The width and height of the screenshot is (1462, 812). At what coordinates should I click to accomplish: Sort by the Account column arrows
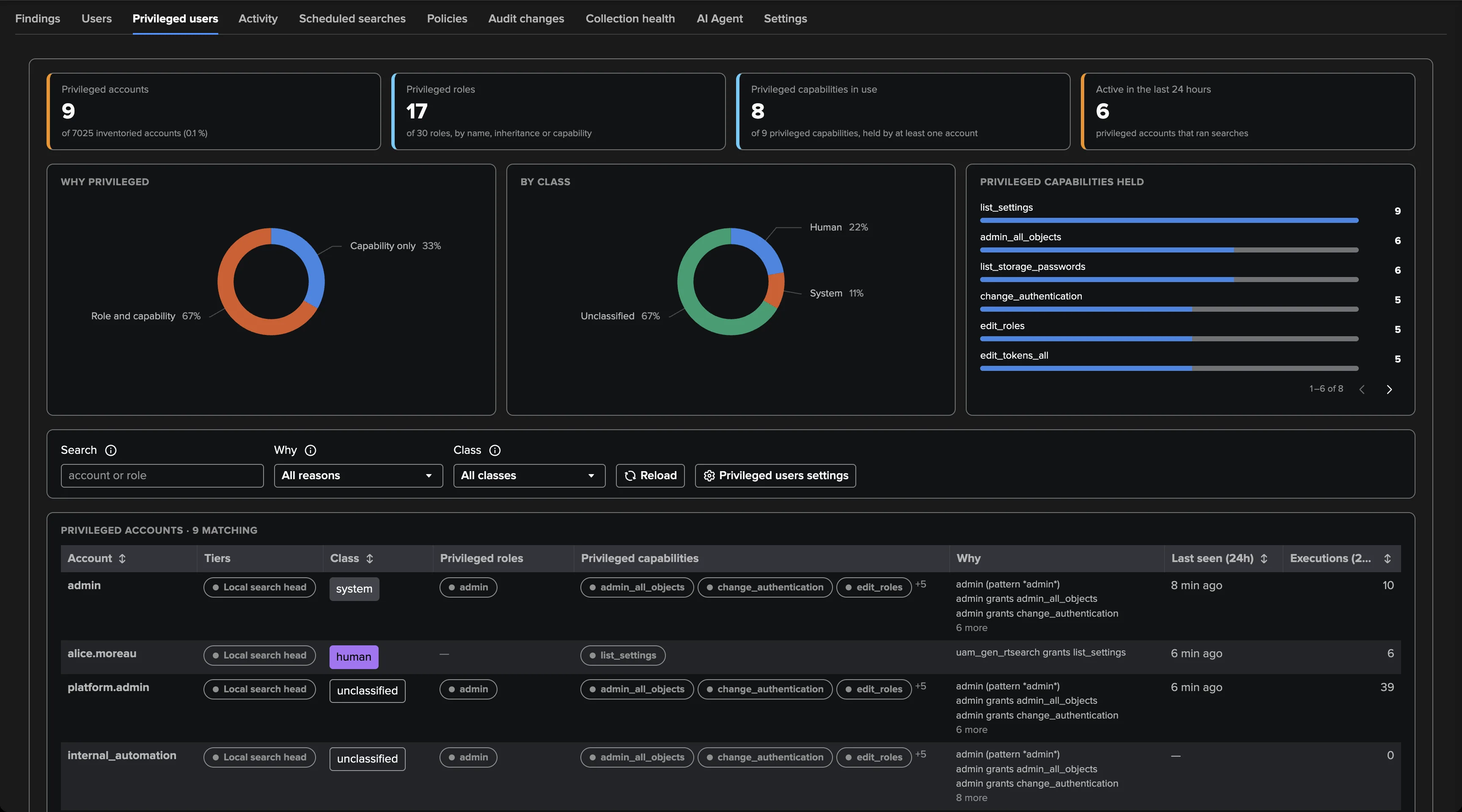coord(122,558)
